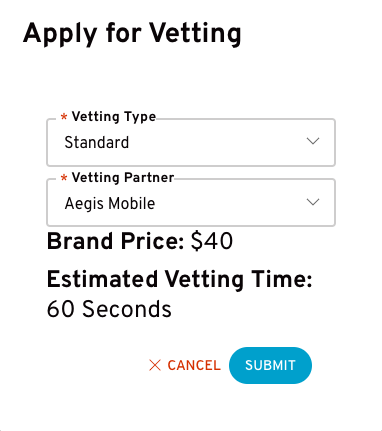
Task: Click the Estimated Vetting Time label
Action: tap(180, 279)
